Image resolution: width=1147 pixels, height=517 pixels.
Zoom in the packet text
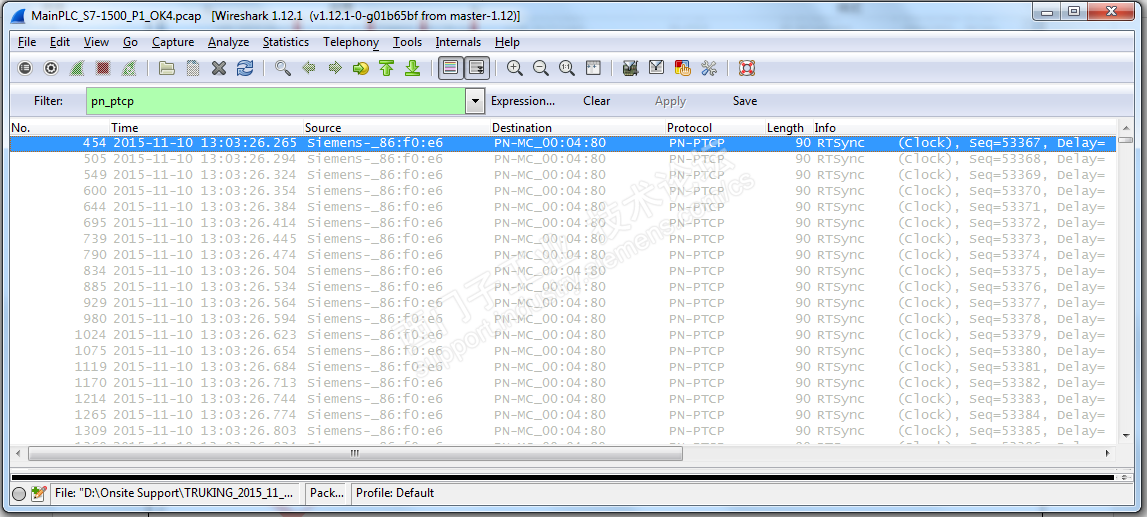515,68
